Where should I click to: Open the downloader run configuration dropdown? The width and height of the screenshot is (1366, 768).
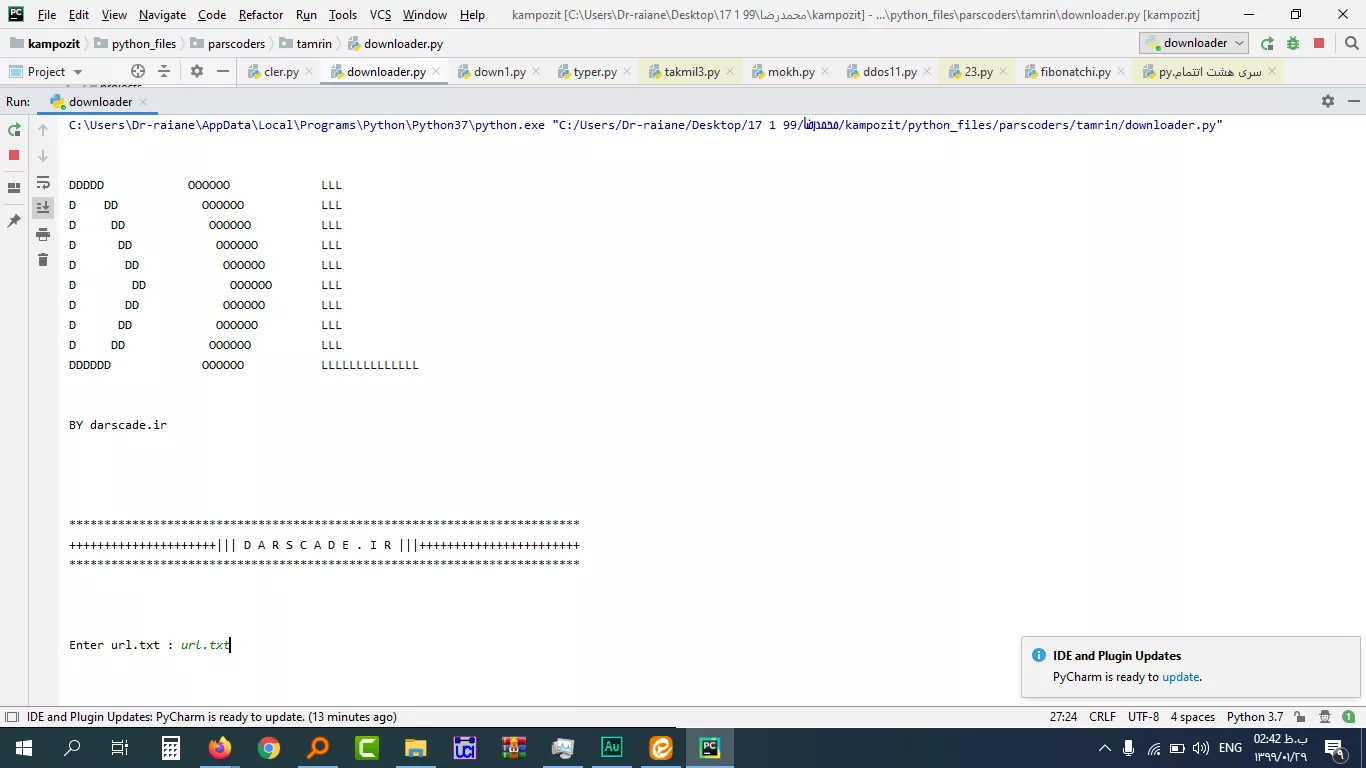pyautogui.click(x=1195, y=43)
